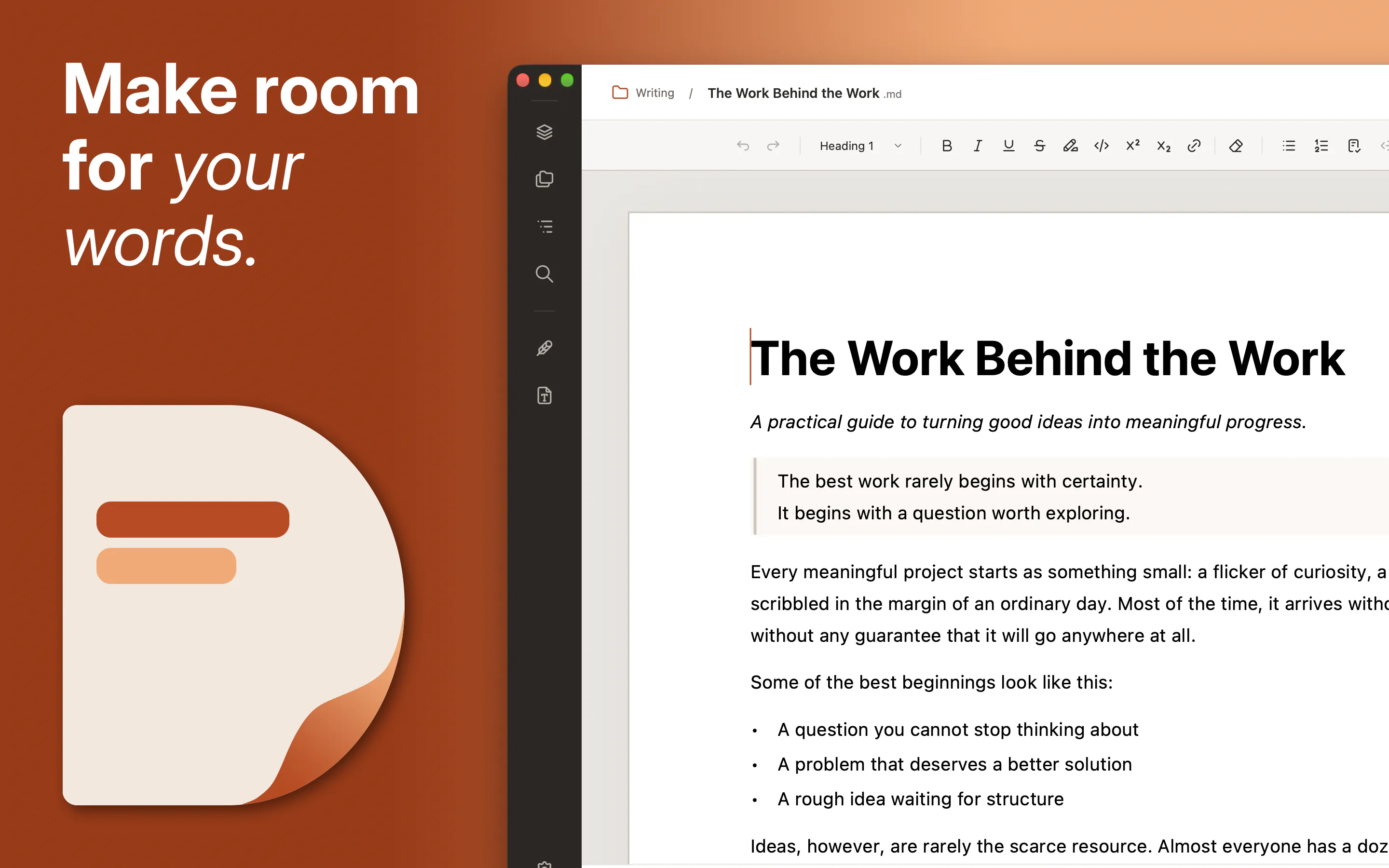Redo the last edit
This screenshot has height=868, width=1389.
click(x=773, y=146)
